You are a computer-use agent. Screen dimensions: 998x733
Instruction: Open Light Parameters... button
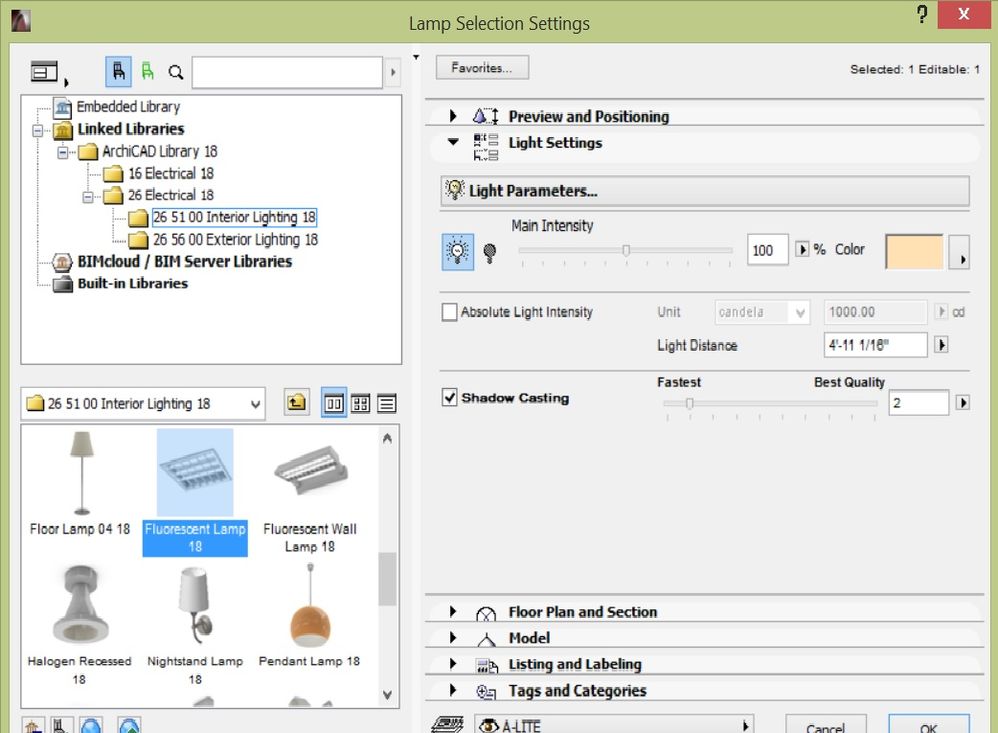tap(705, 191)
